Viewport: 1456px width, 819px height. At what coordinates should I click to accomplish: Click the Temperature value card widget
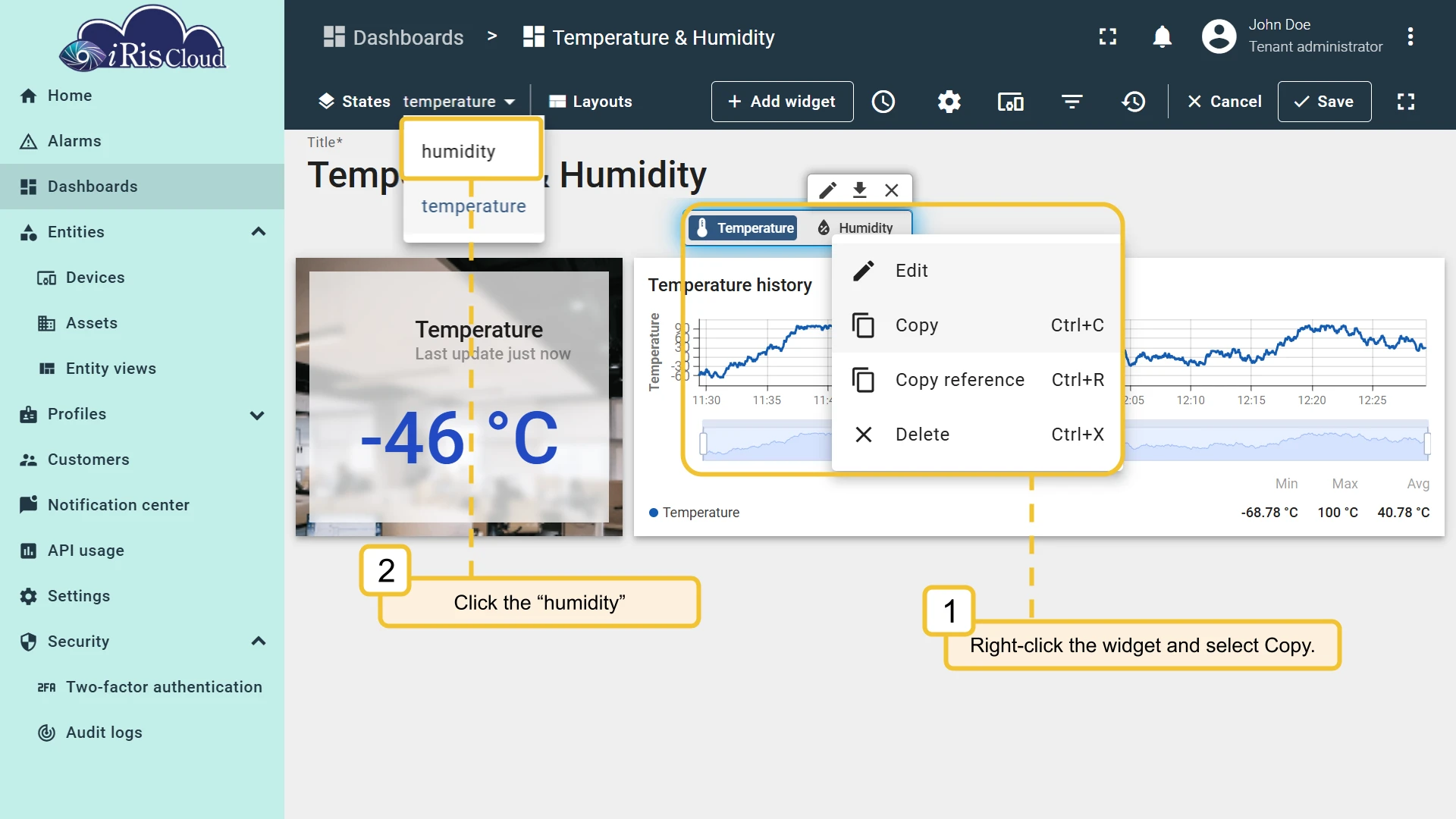459,397
